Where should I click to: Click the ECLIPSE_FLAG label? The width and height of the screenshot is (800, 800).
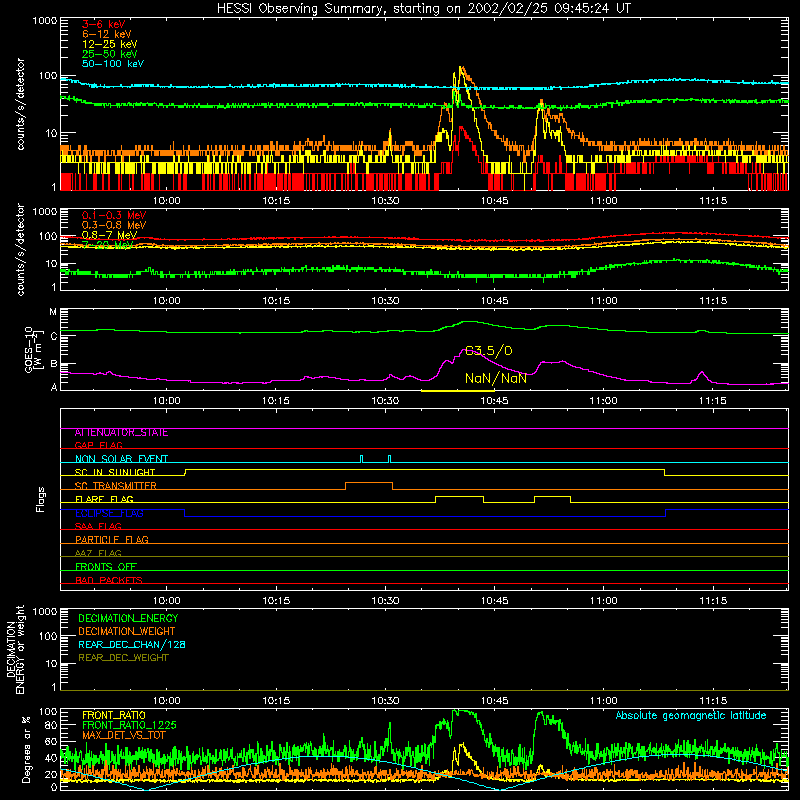pyautogui.click(x=109, y=513)
